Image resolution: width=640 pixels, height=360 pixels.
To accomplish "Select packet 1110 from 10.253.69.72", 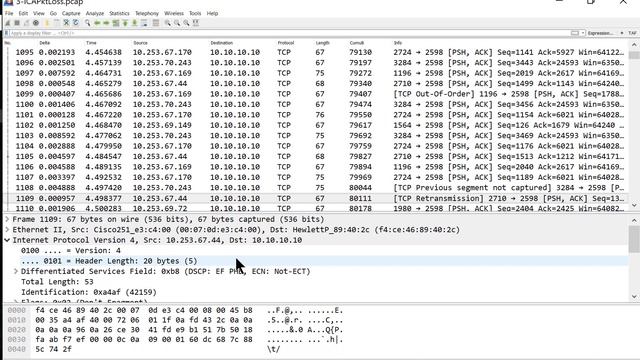I will (x=316, y=208).
